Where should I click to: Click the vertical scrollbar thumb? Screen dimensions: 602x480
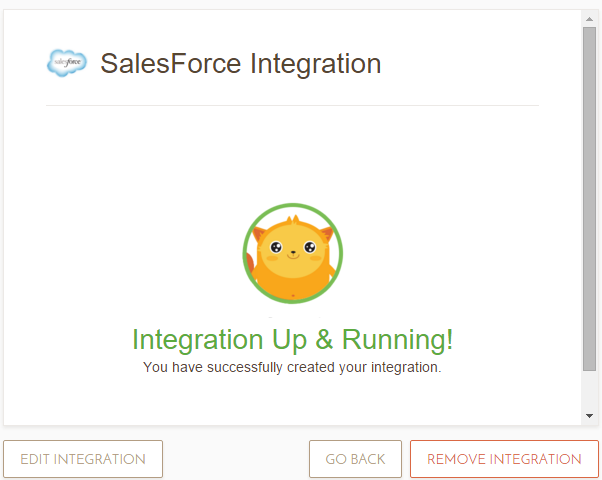click(589, 200)
